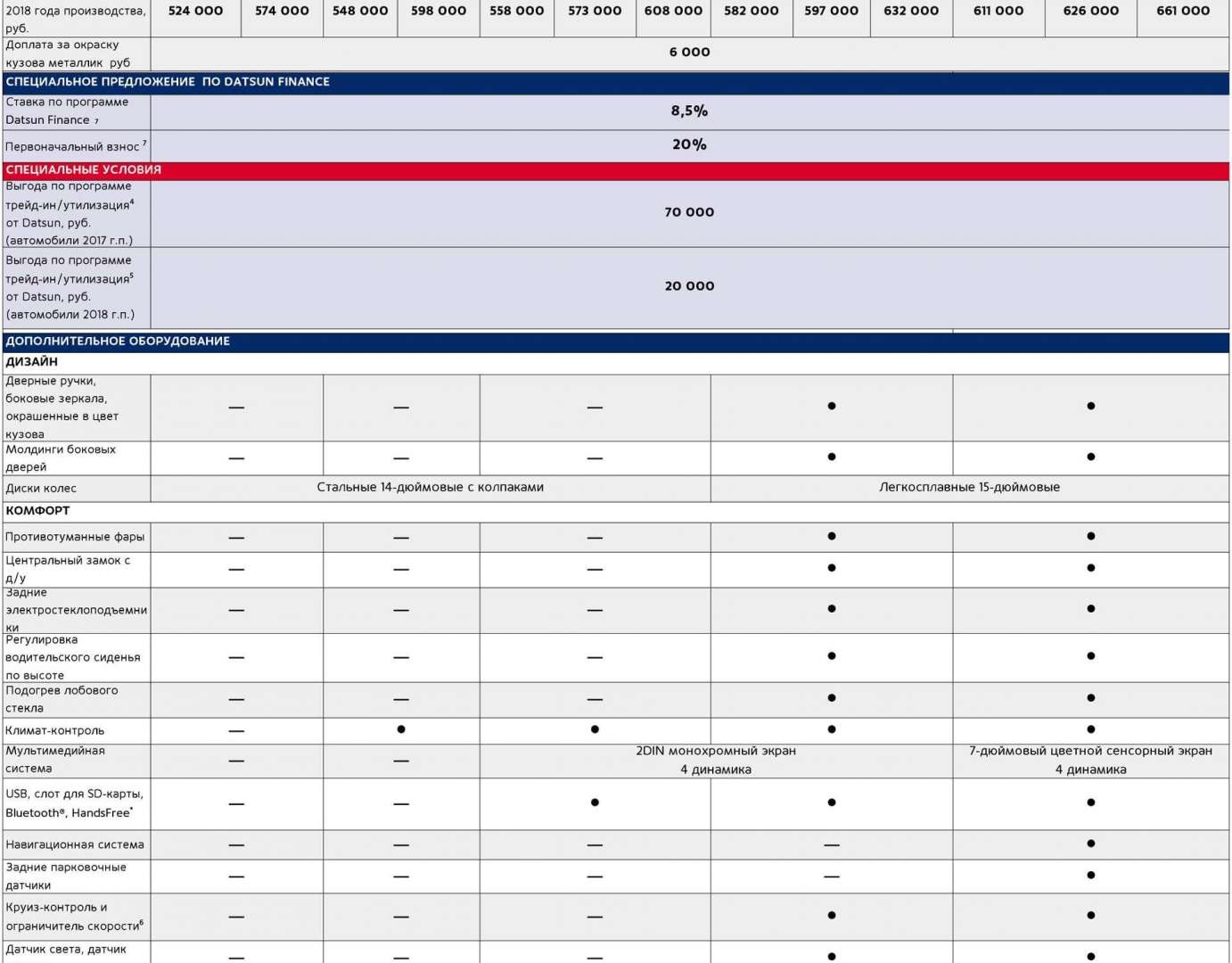Click the 524 000 price cell

(x=195, y=11)
